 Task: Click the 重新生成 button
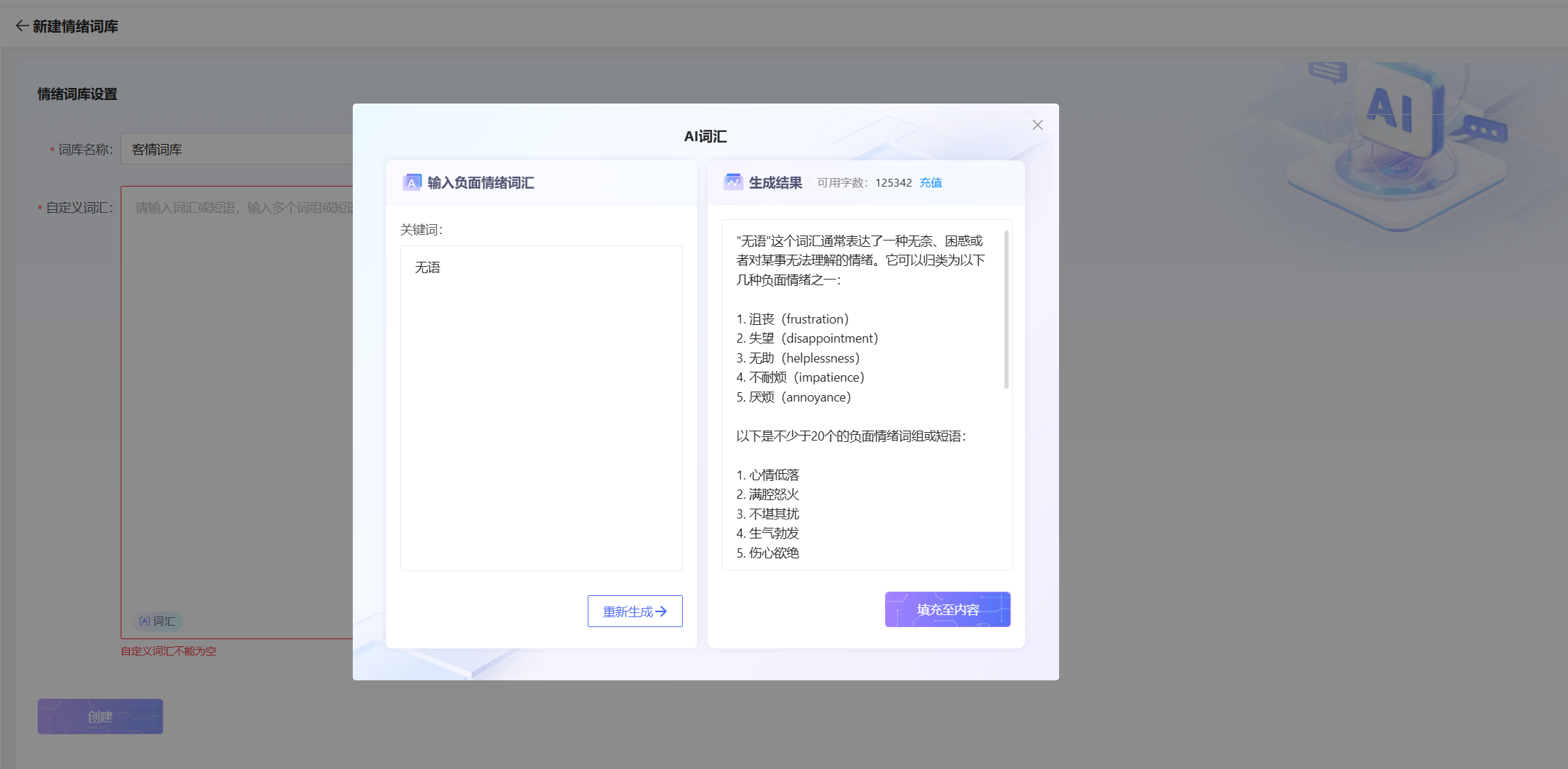[635, 612]
